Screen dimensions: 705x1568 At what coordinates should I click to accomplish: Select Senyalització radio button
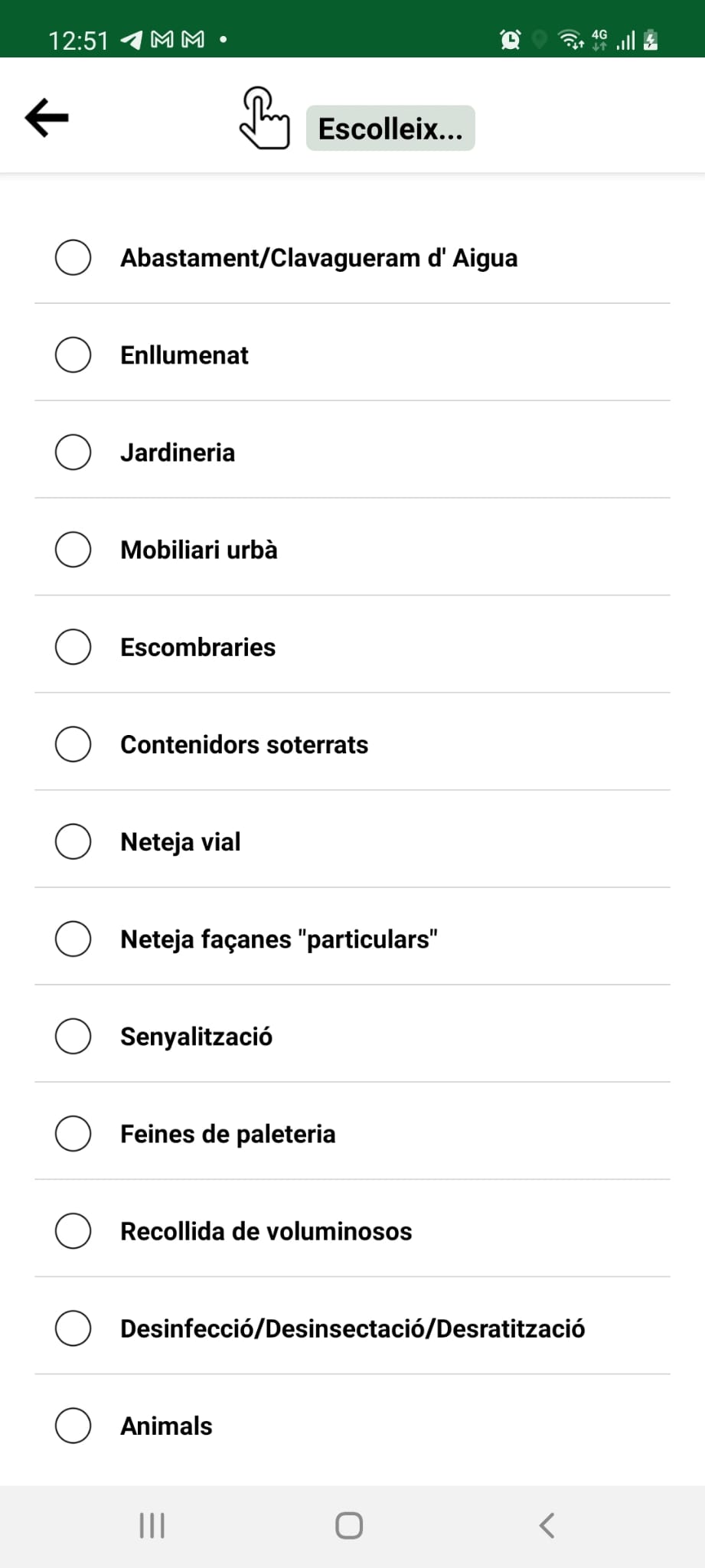(73, 1035)
